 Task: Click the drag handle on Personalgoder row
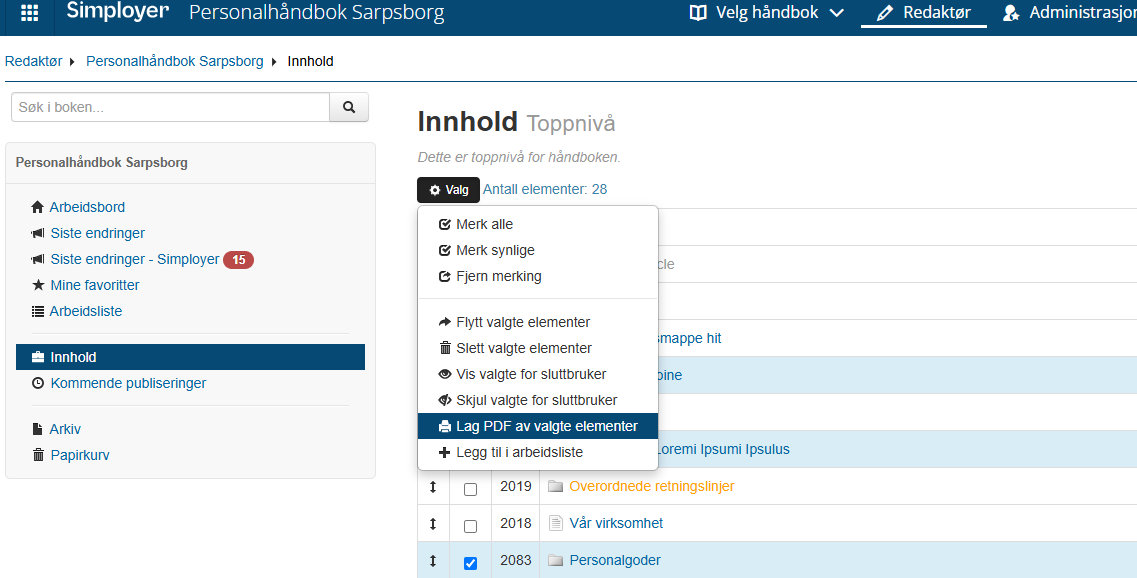[x=433, y=561]
